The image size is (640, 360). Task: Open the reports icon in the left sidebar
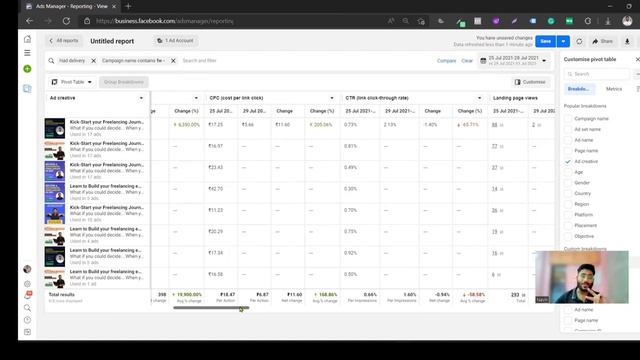pos(27,89)
